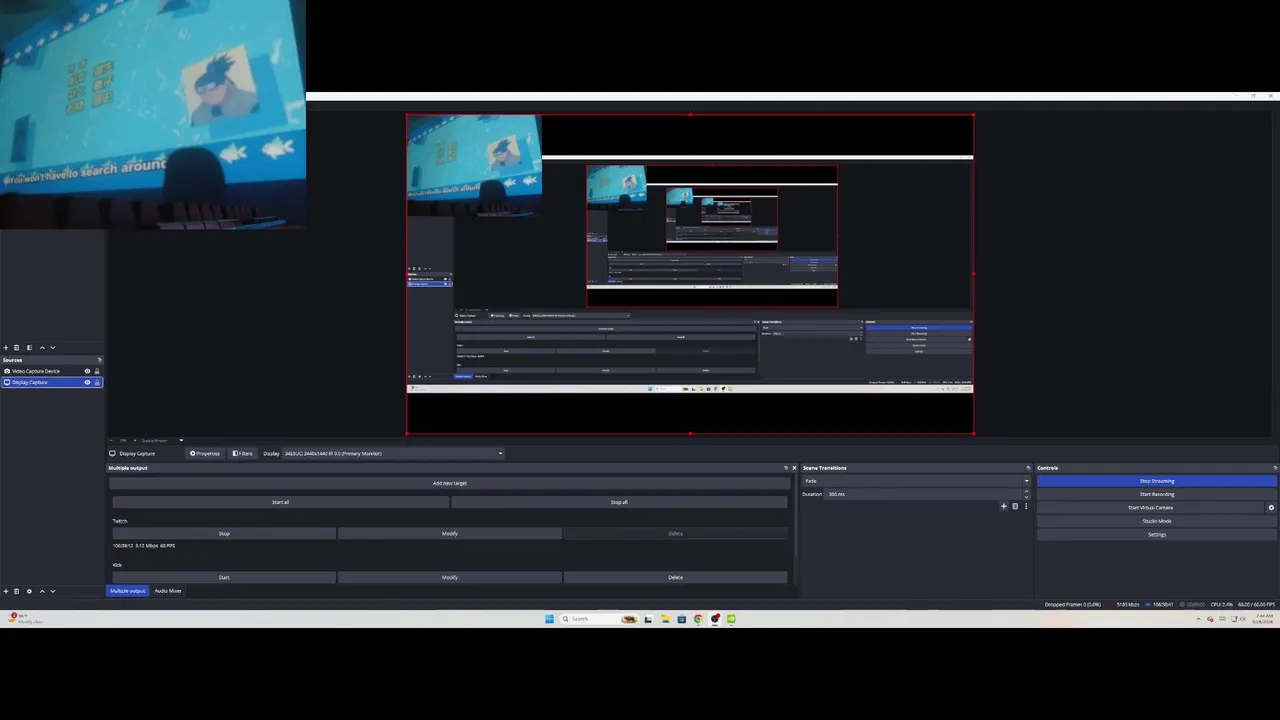
Task: Start the Kick output
Action: tap(224, 577)
